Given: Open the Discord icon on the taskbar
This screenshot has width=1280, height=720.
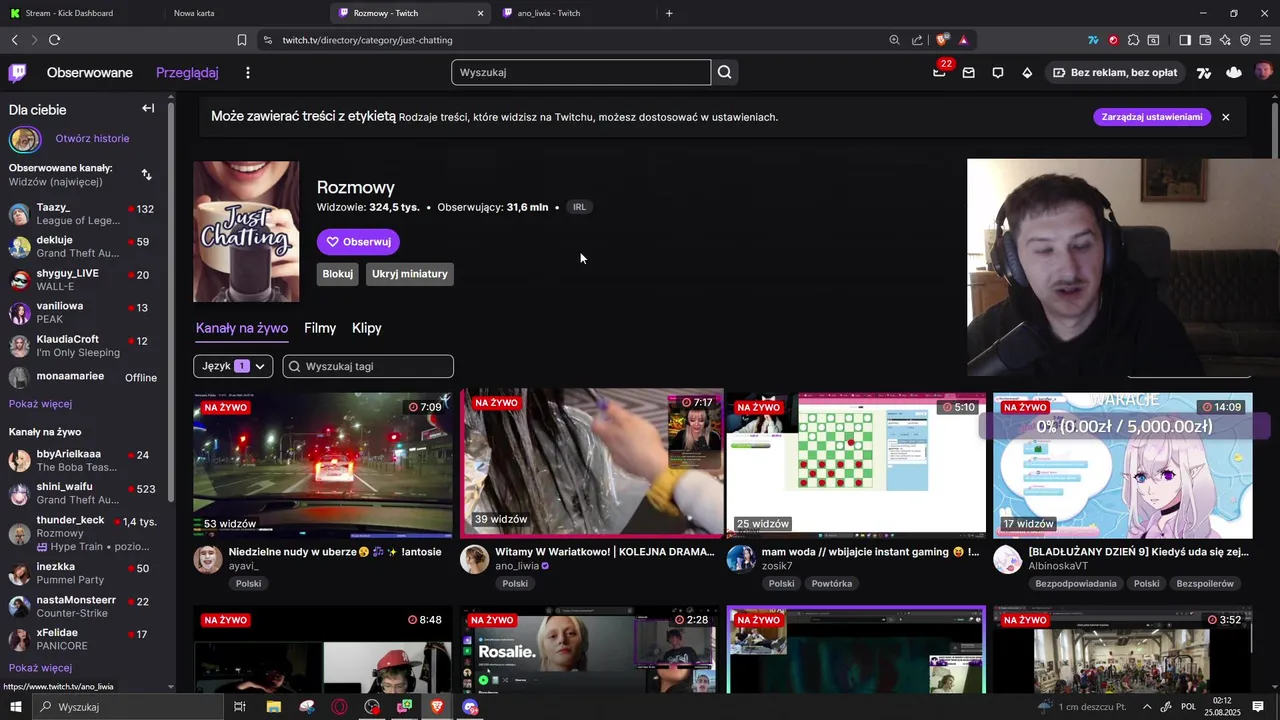Looking at the screenshot, I should pyautogui.click(x=471, y=707).
